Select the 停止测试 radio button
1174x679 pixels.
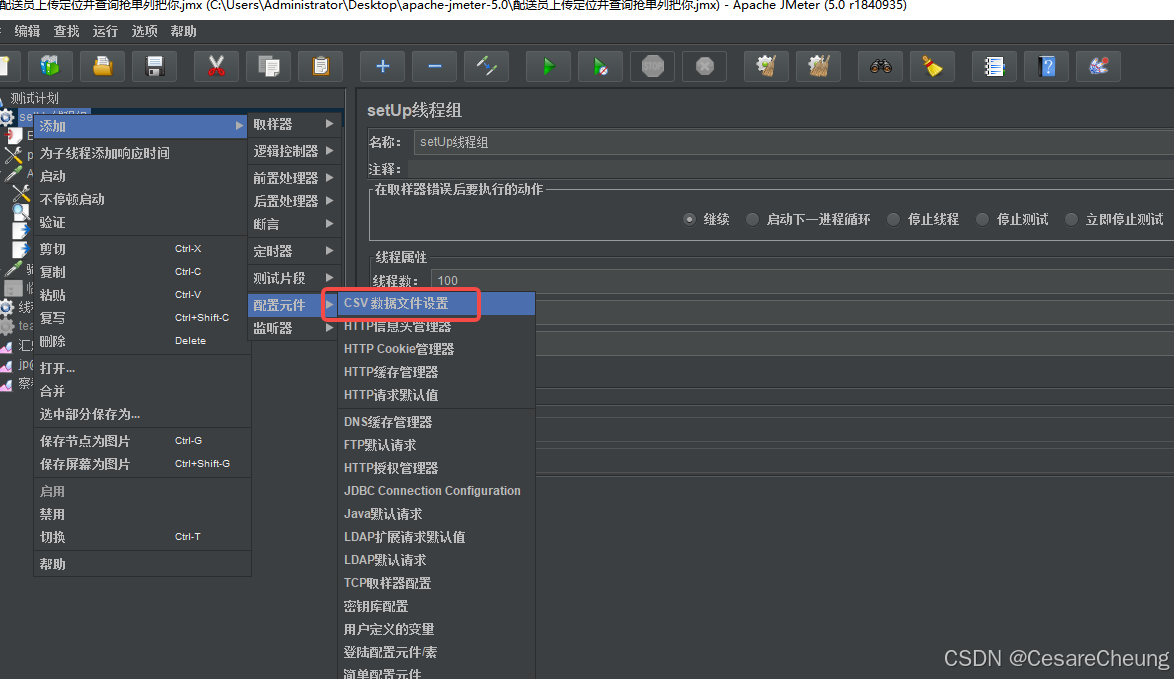982,219
